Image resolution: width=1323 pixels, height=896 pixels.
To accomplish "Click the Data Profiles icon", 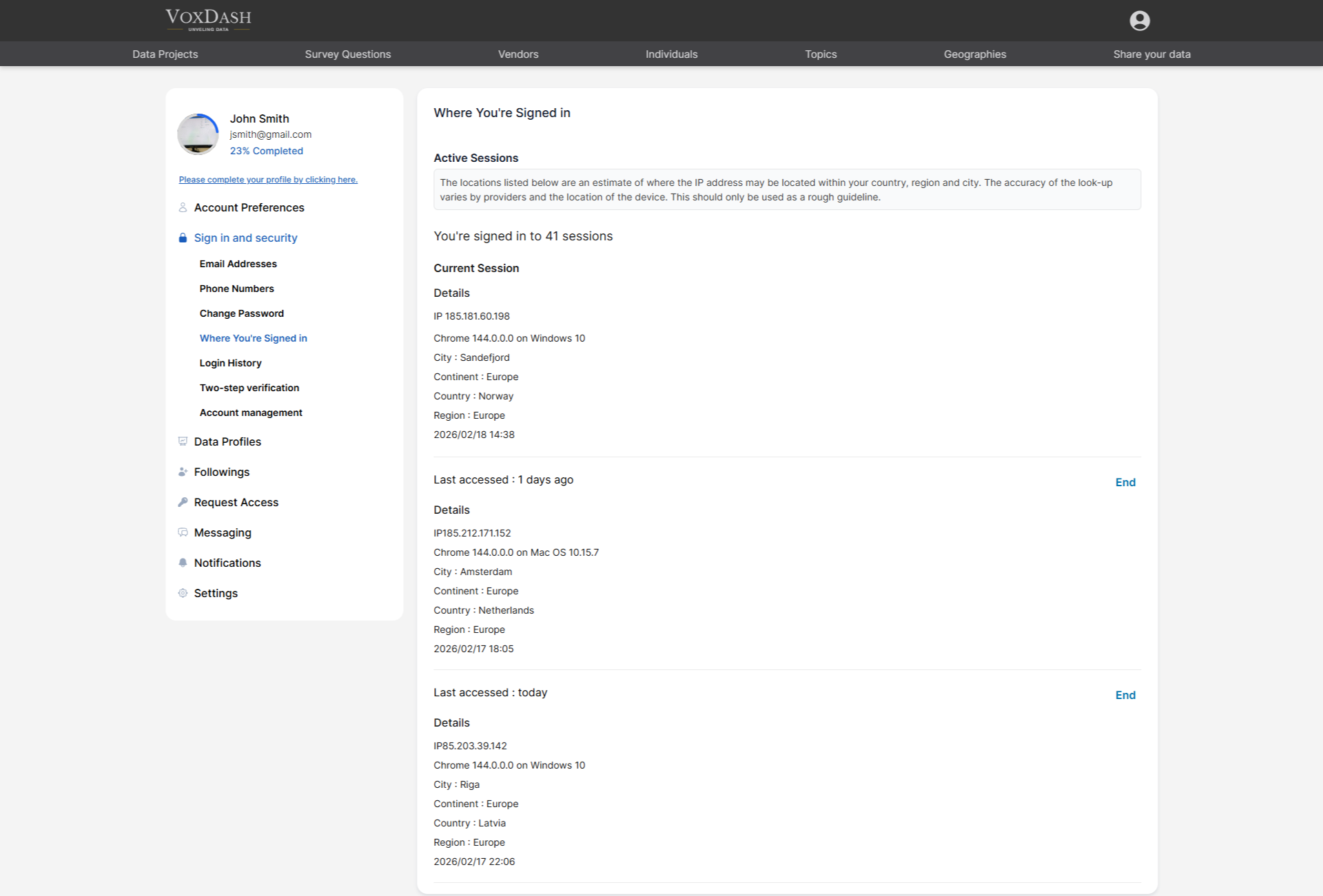I will click(x=183, y=441).
